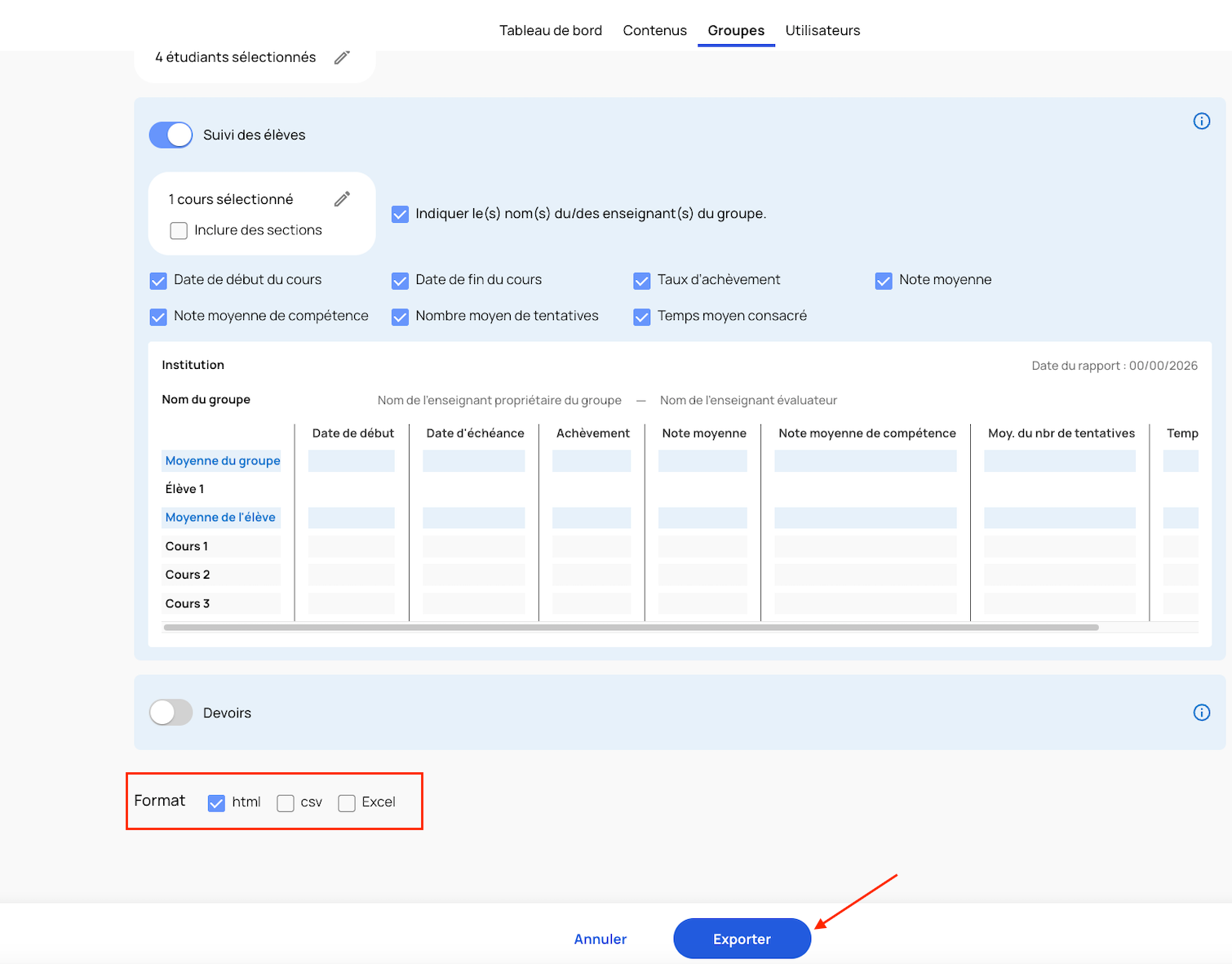Click pencil icon beside 1 cours sélectionné
1232x964 pixels.
click(342, 199)
